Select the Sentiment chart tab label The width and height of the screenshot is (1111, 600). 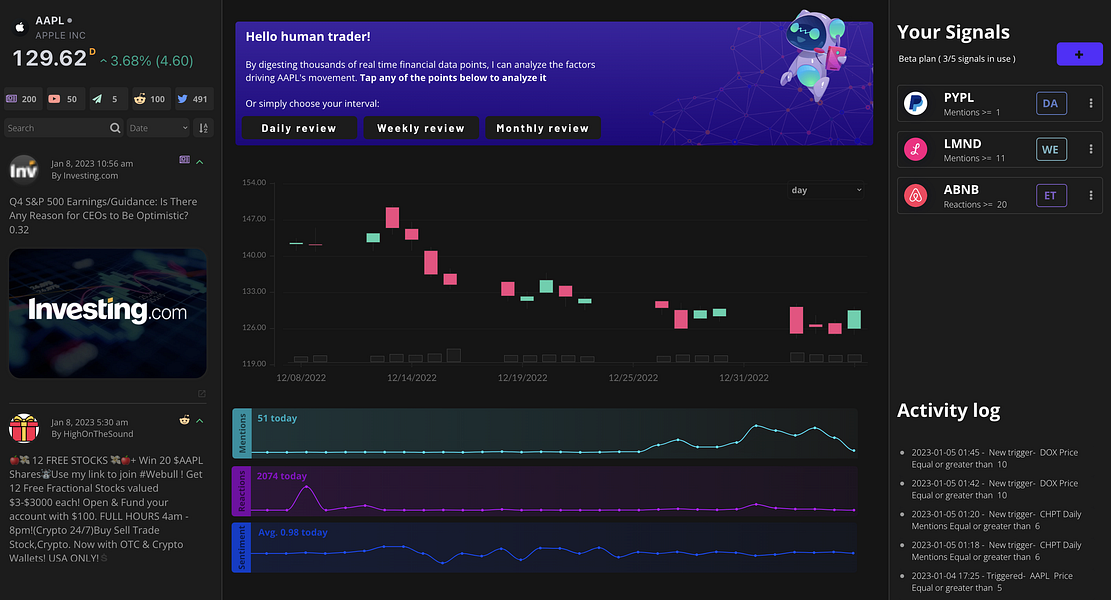[x=241, y=548]
